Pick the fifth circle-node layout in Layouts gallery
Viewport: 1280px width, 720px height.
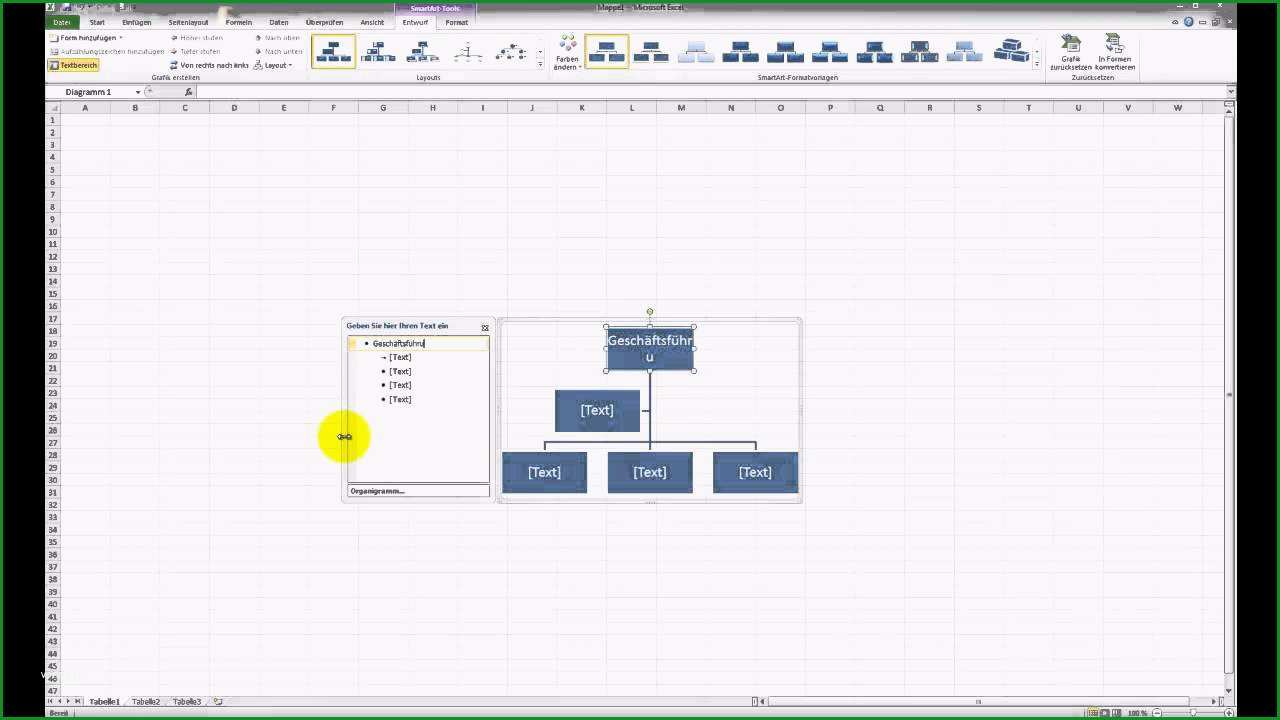pyautogui.click(x=512, y=51)
